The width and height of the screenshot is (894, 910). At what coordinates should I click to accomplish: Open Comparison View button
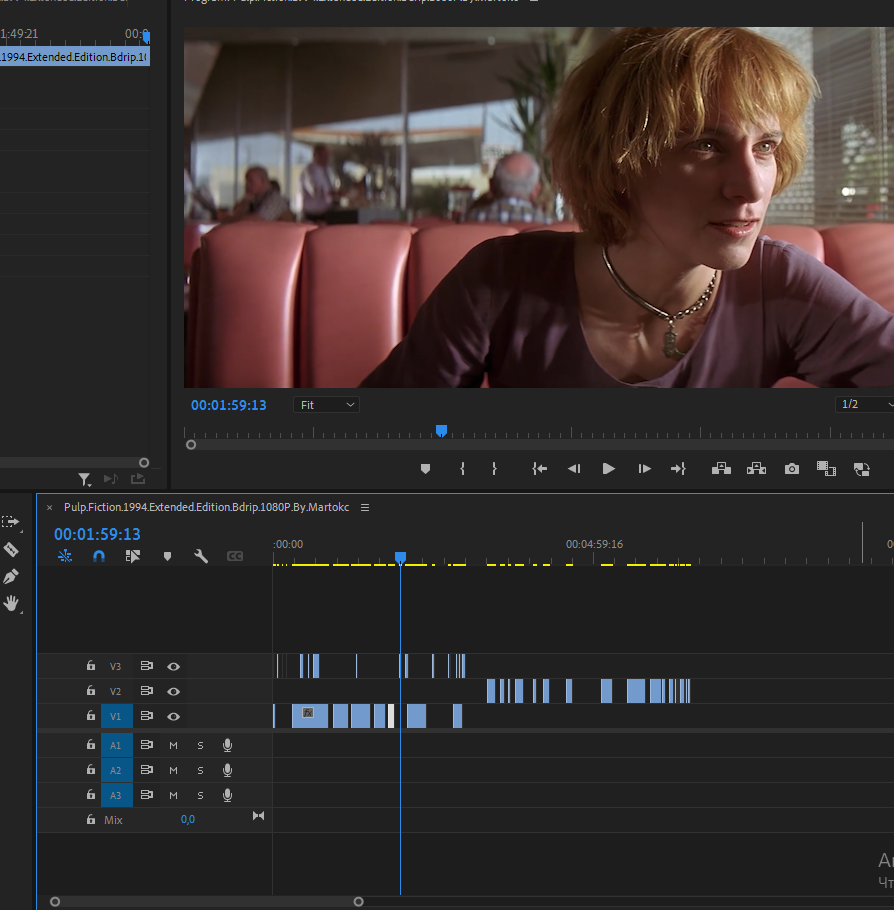point(826,468)
